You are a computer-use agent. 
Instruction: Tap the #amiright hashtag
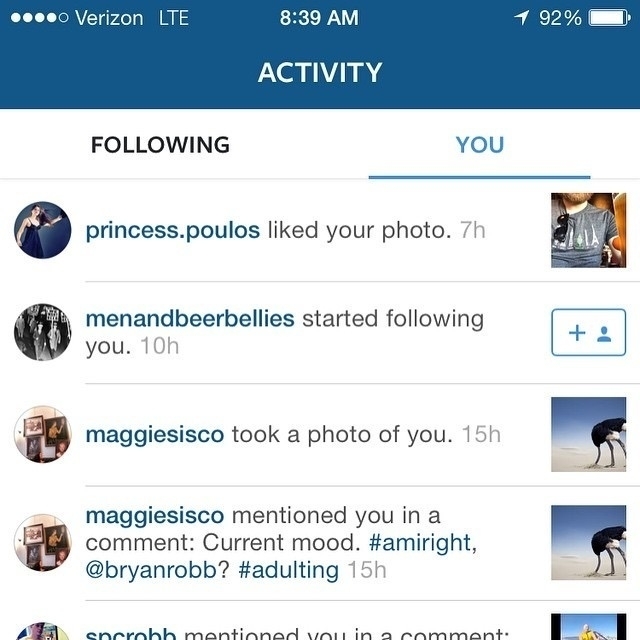421,543
